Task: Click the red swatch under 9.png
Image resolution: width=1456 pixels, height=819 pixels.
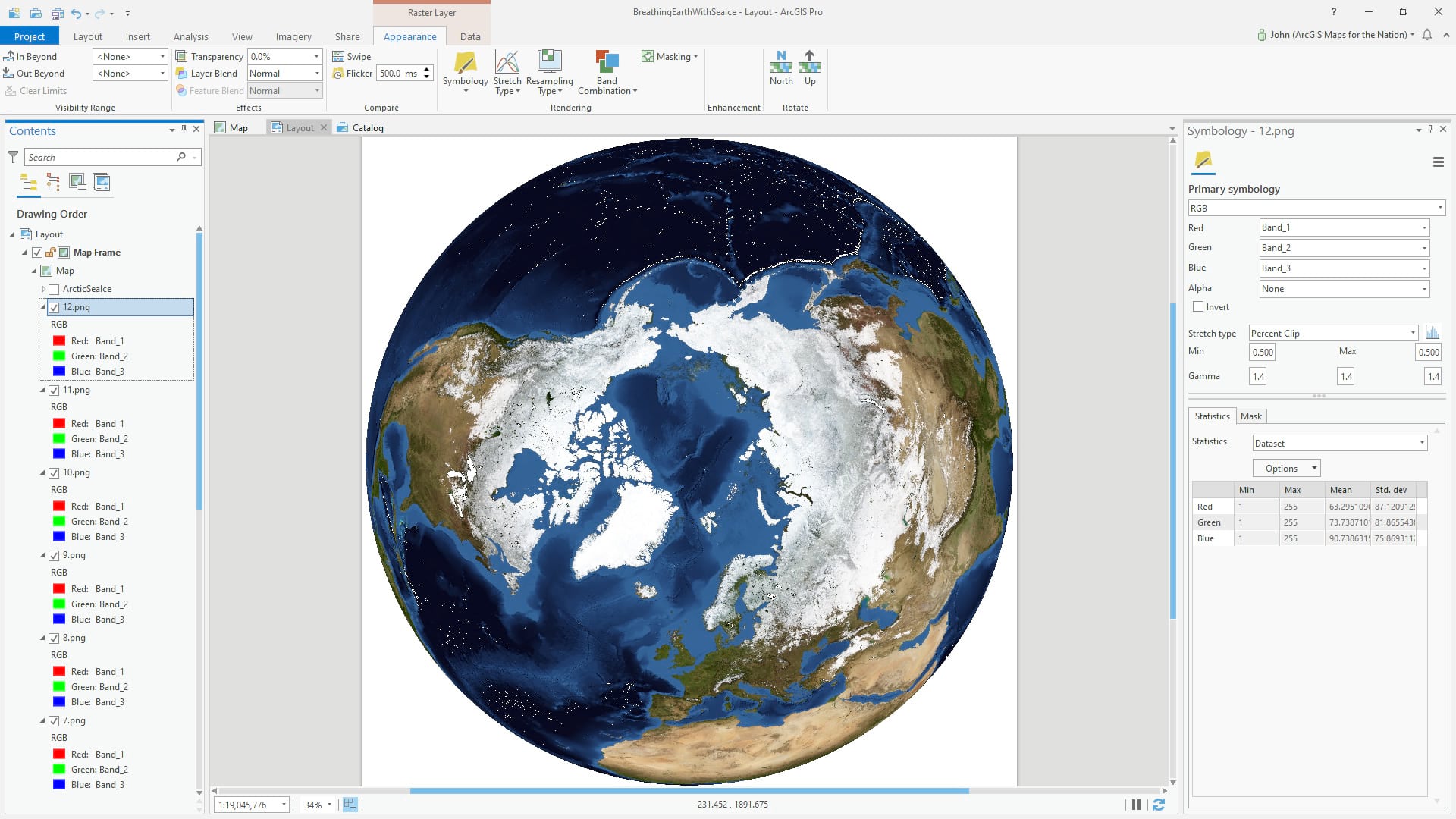Action: pyautogui.click(x=59, y=589)
